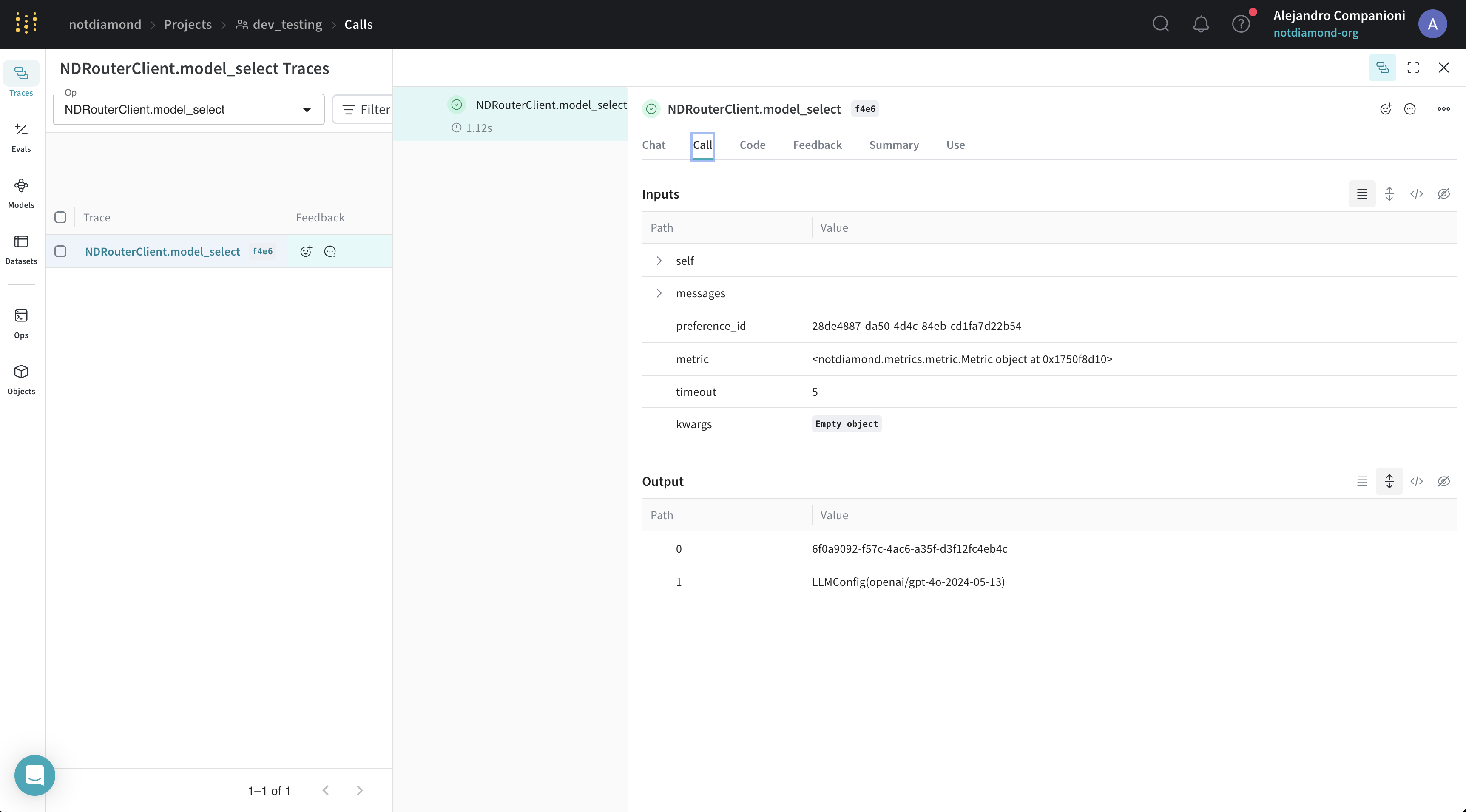Add an emoji reaction to the call
This screenshot has height=812, width=1466.
pos(1386,109)
